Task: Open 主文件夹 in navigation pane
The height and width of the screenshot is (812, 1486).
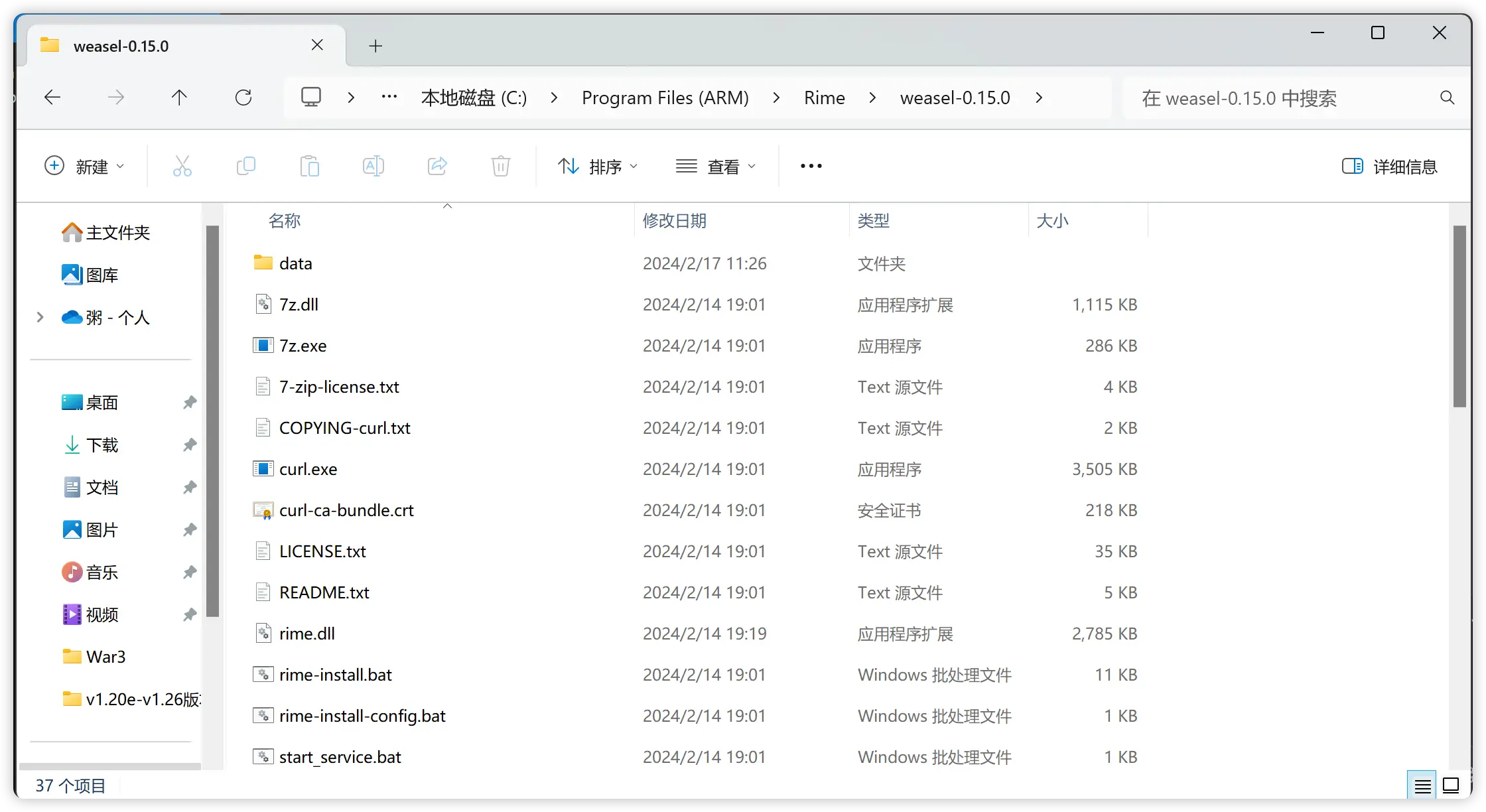Action: click(106, 232)
